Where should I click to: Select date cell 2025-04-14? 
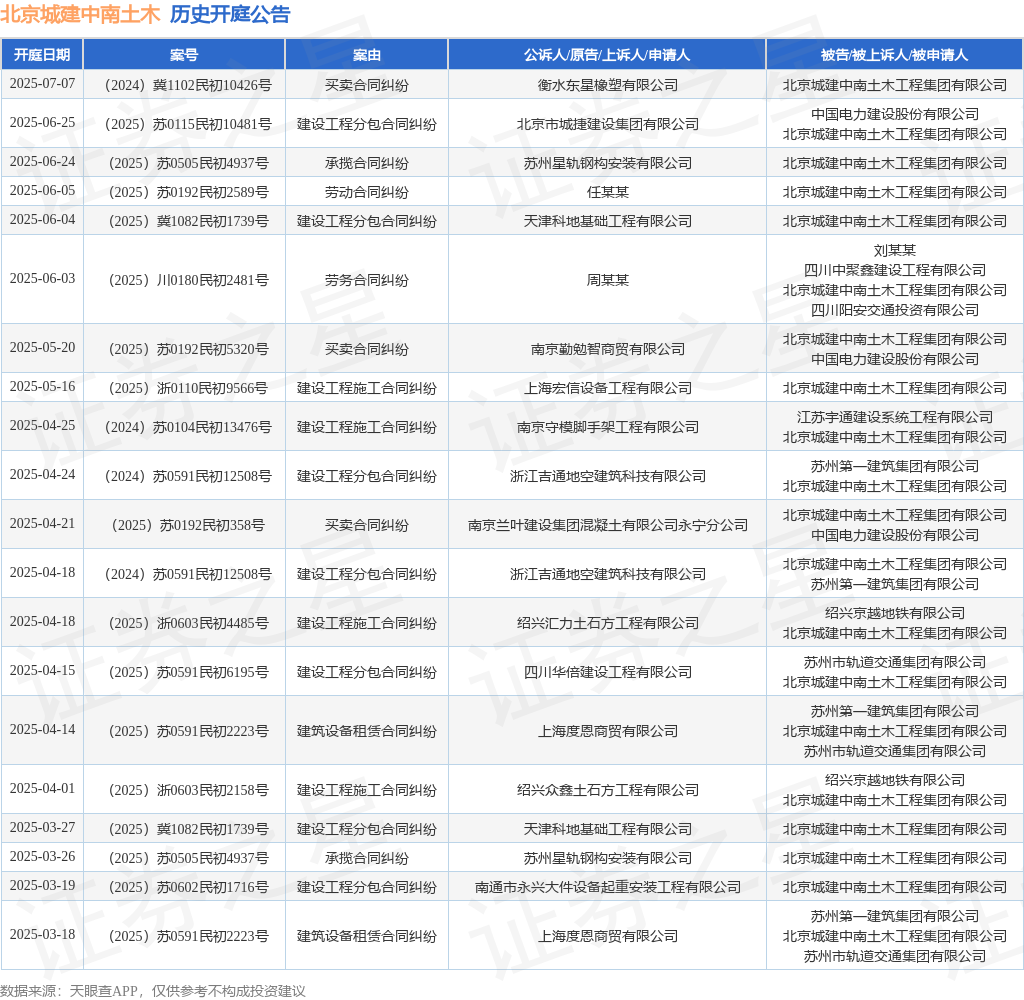(x=42, y=730)
